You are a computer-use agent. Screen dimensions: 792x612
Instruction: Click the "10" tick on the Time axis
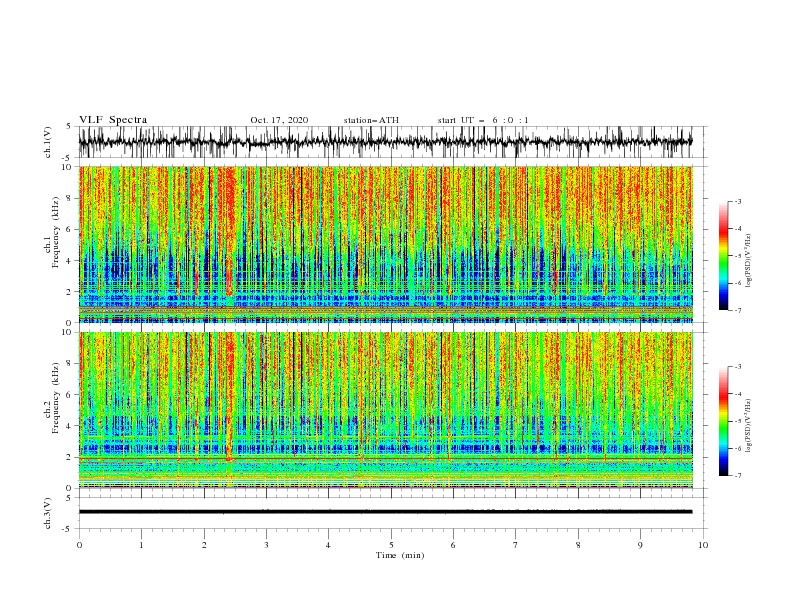point(703,545)
